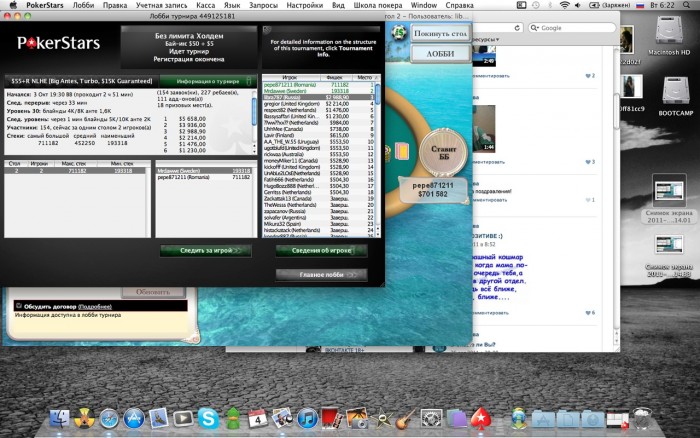Open the Skype icon in the dock
The width and height of the screenshot is (700, 438).
208,417
